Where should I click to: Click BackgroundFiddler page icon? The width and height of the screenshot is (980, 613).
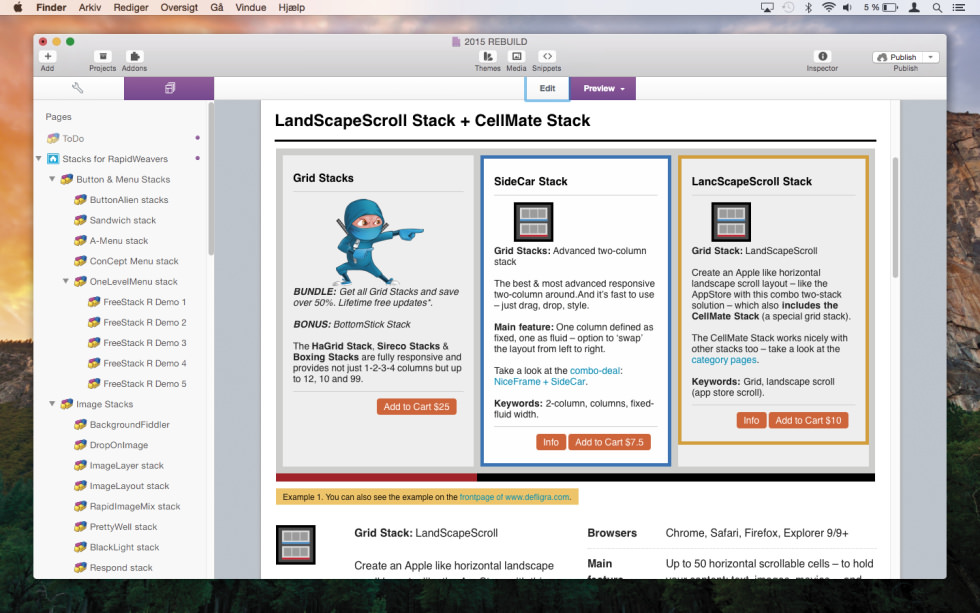pyautogui.click(x=80, y=424)
